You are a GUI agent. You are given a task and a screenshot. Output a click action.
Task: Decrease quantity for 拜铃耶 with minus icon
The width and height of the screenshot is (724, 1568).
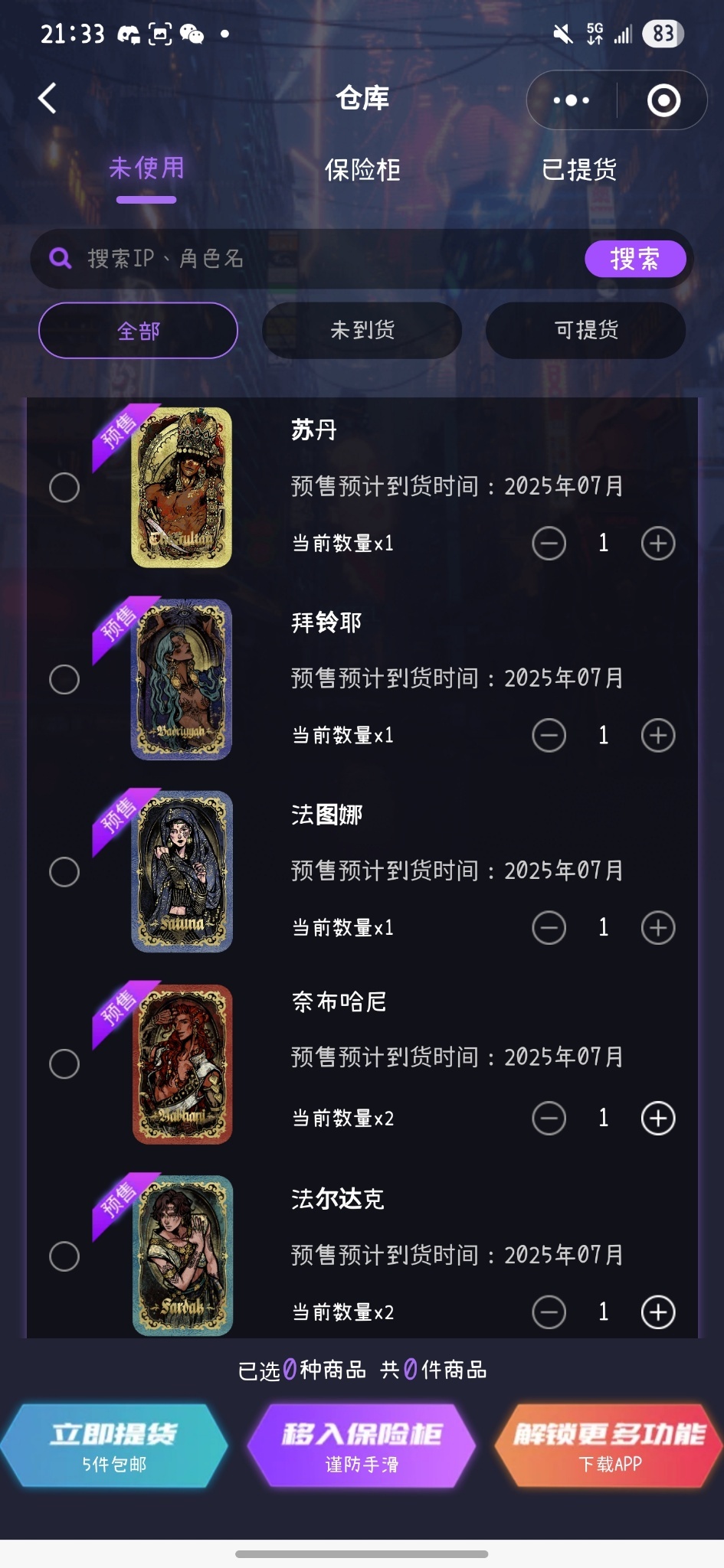point(549,736)
